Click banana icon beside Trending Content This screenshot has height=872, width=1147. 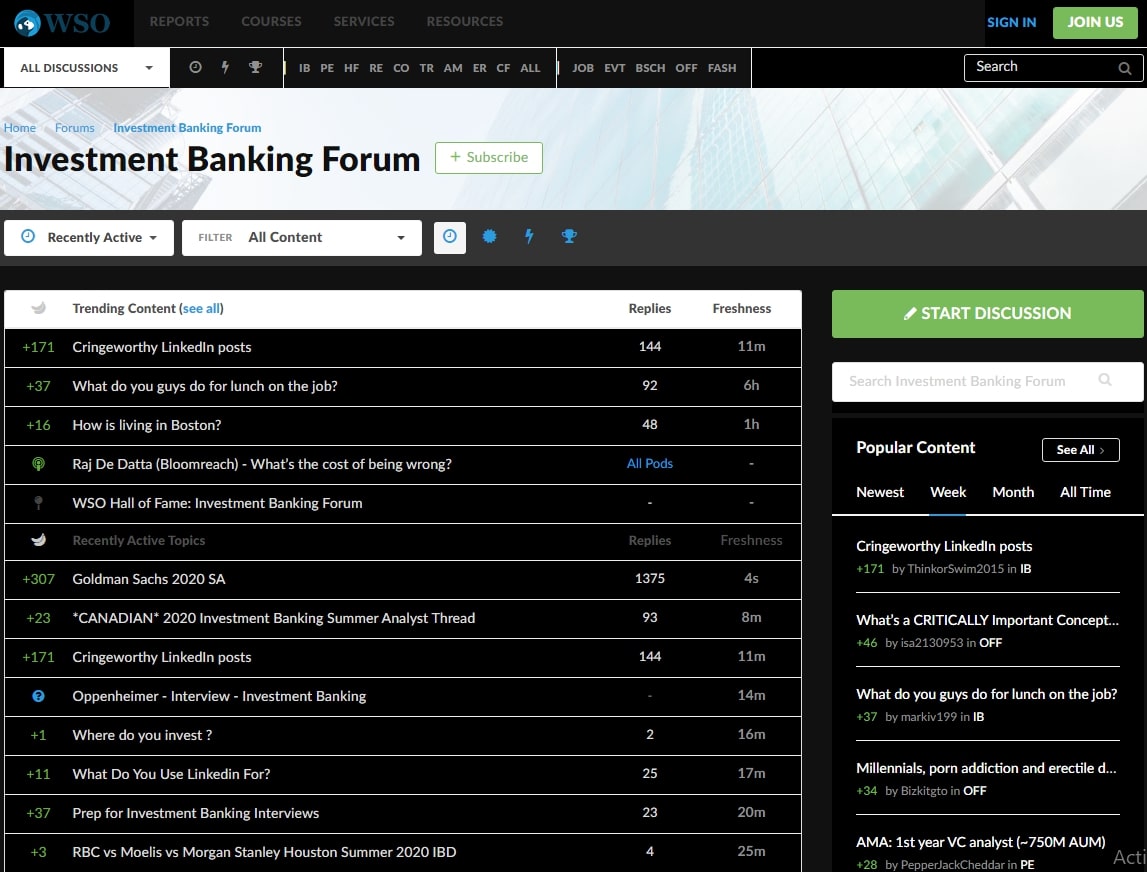click(39, 308)
